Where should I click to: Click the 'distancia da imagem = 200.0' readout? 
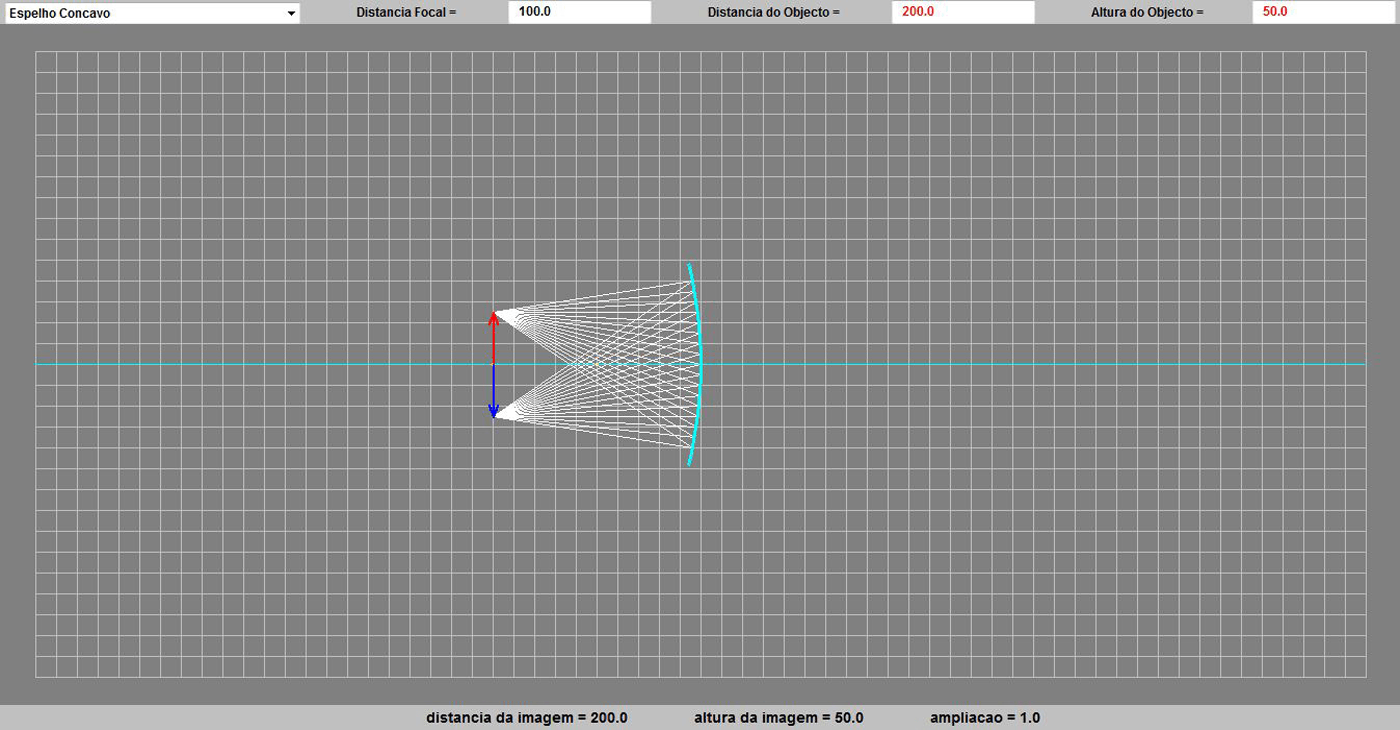coord(527,718)
